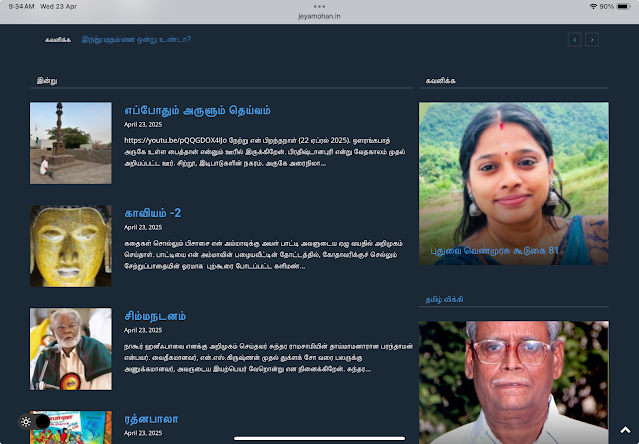Open the jeyamohan.in address bar

tap(320, 16)
